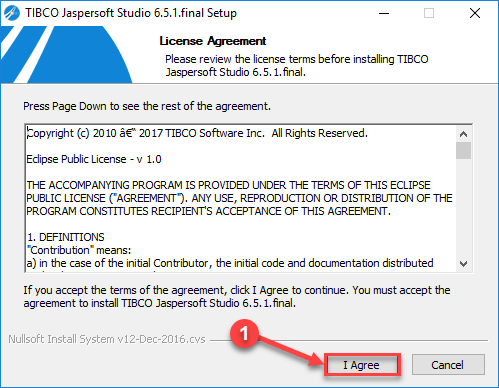Click the I Agree button
Image resolution: width=499 pixels, height=388 pixels.
point(362,365)
